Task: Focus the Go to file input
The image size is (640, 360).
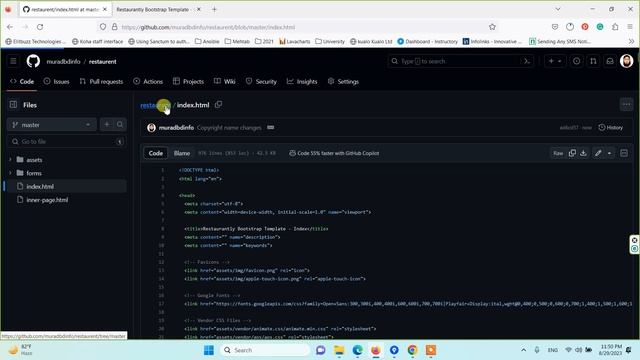Action: (x=67, y=141)
